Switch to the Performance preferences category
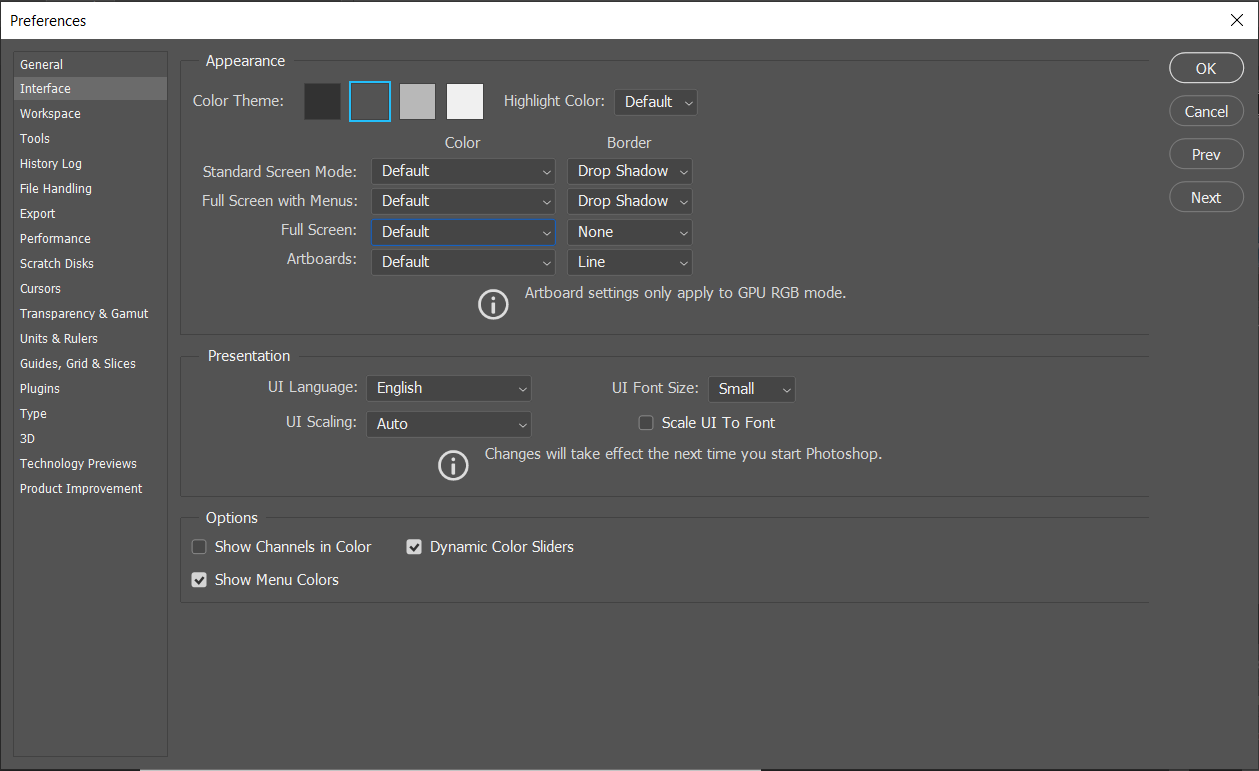 pos(55,238)
